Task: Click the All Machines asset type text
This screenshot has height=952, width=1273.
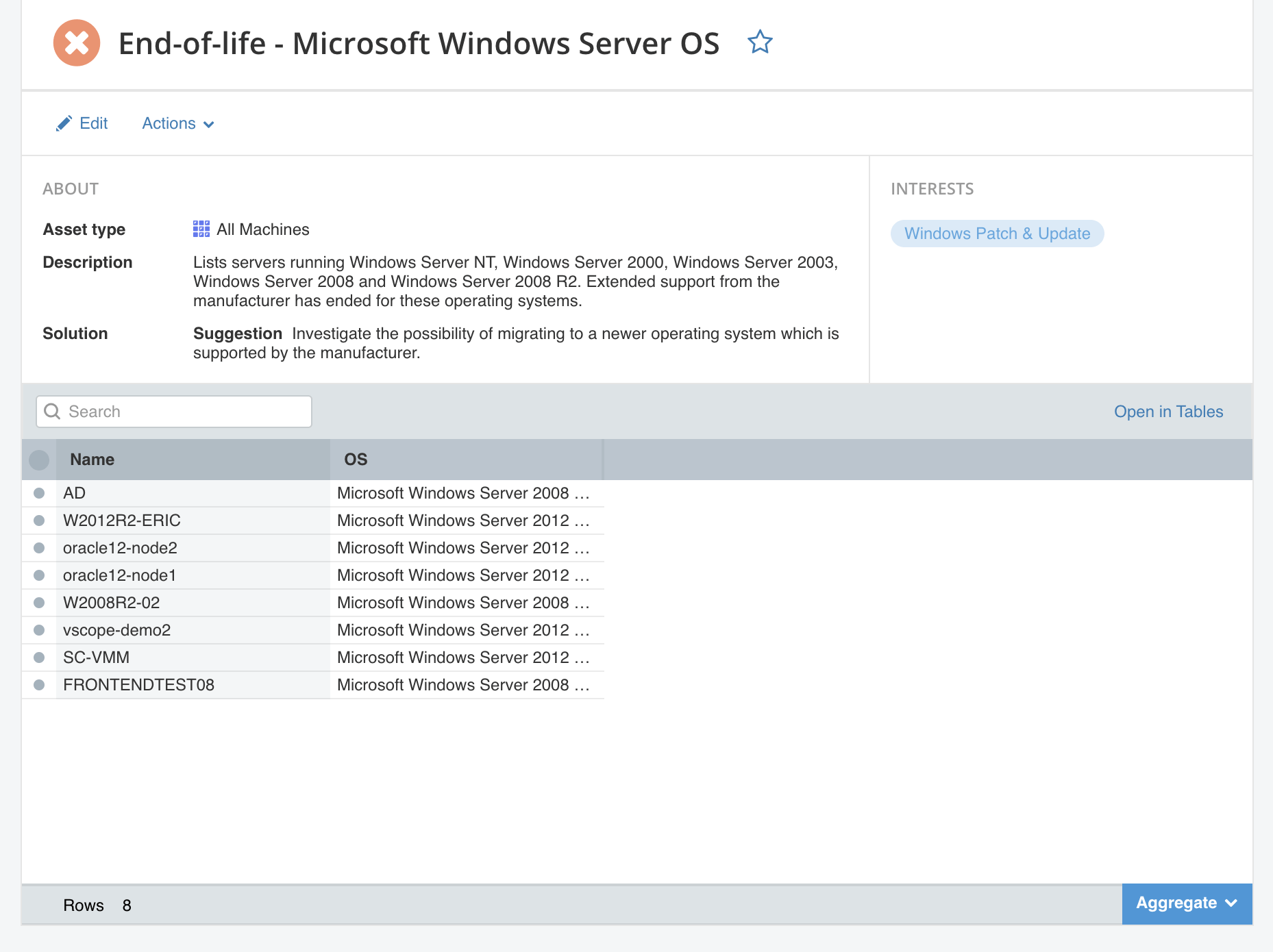Action: [263, 229]
